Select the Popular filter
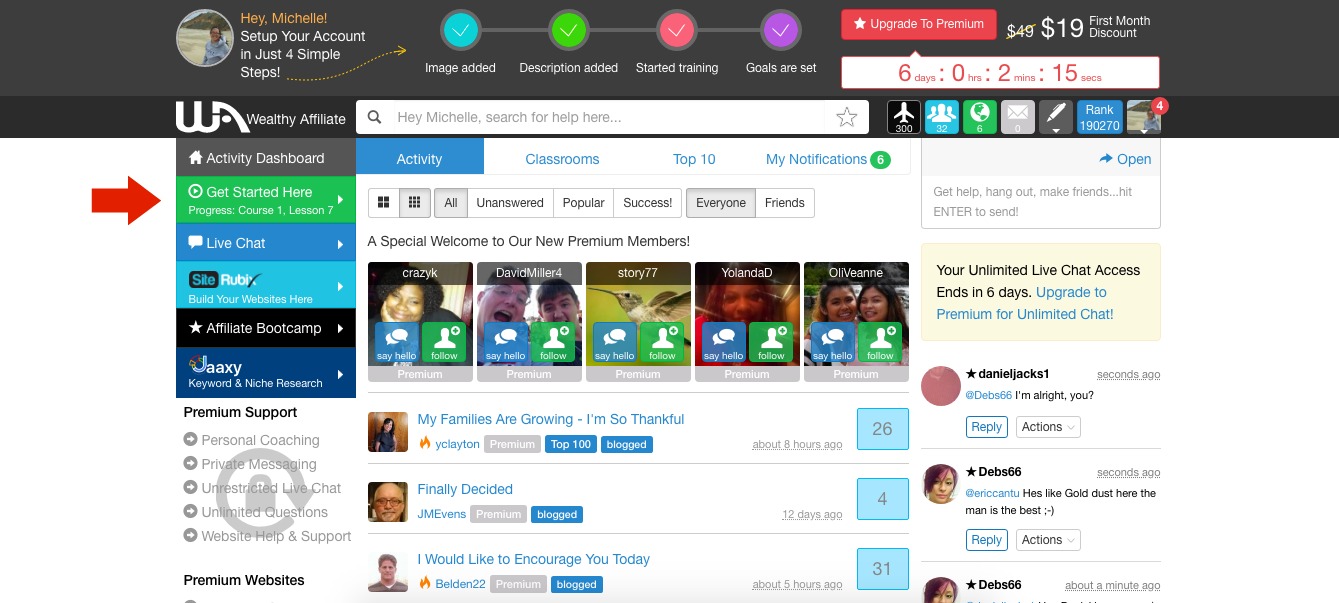Screen dimensions: 1339x603 [583, 203]
